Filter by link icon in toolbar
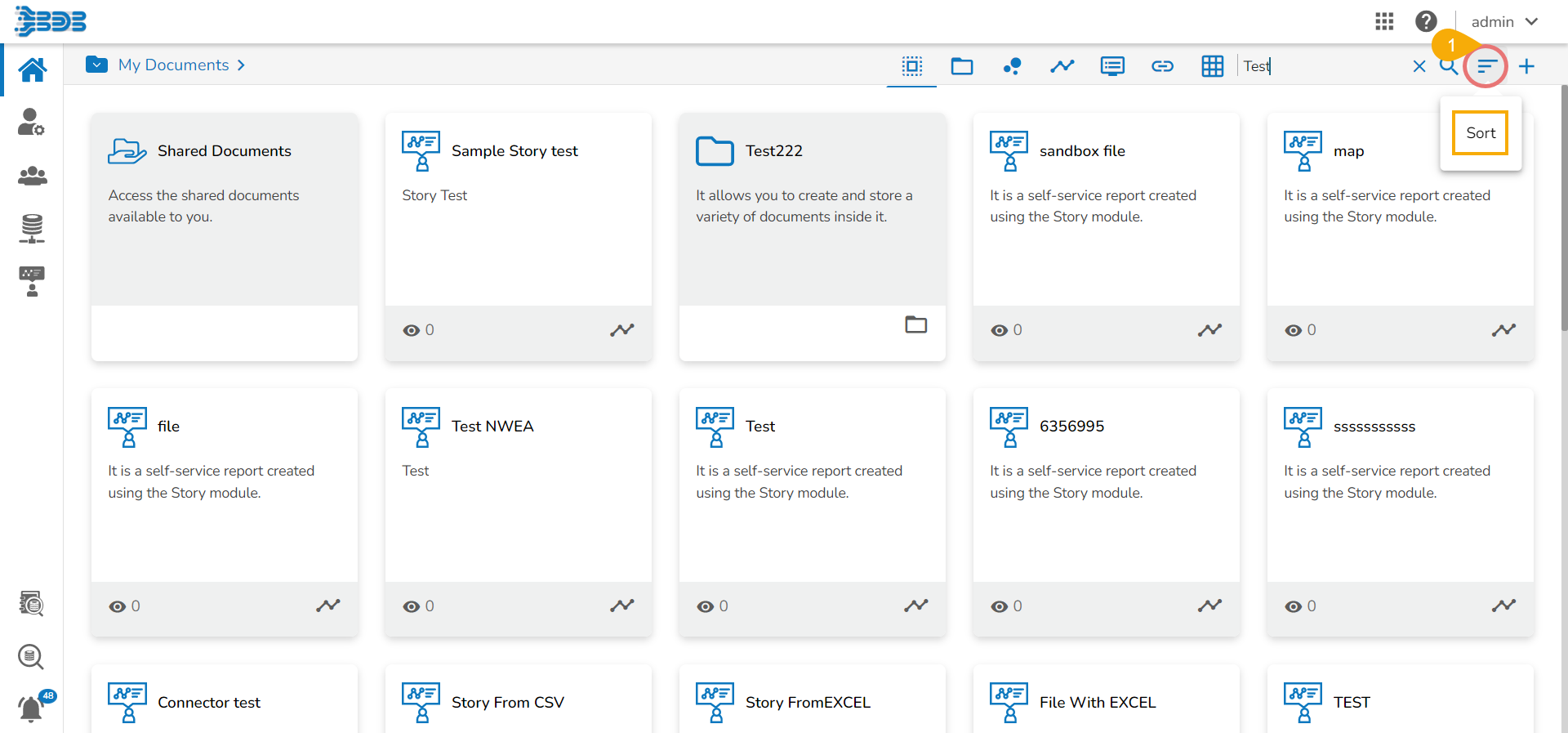 click(1162, 66)
